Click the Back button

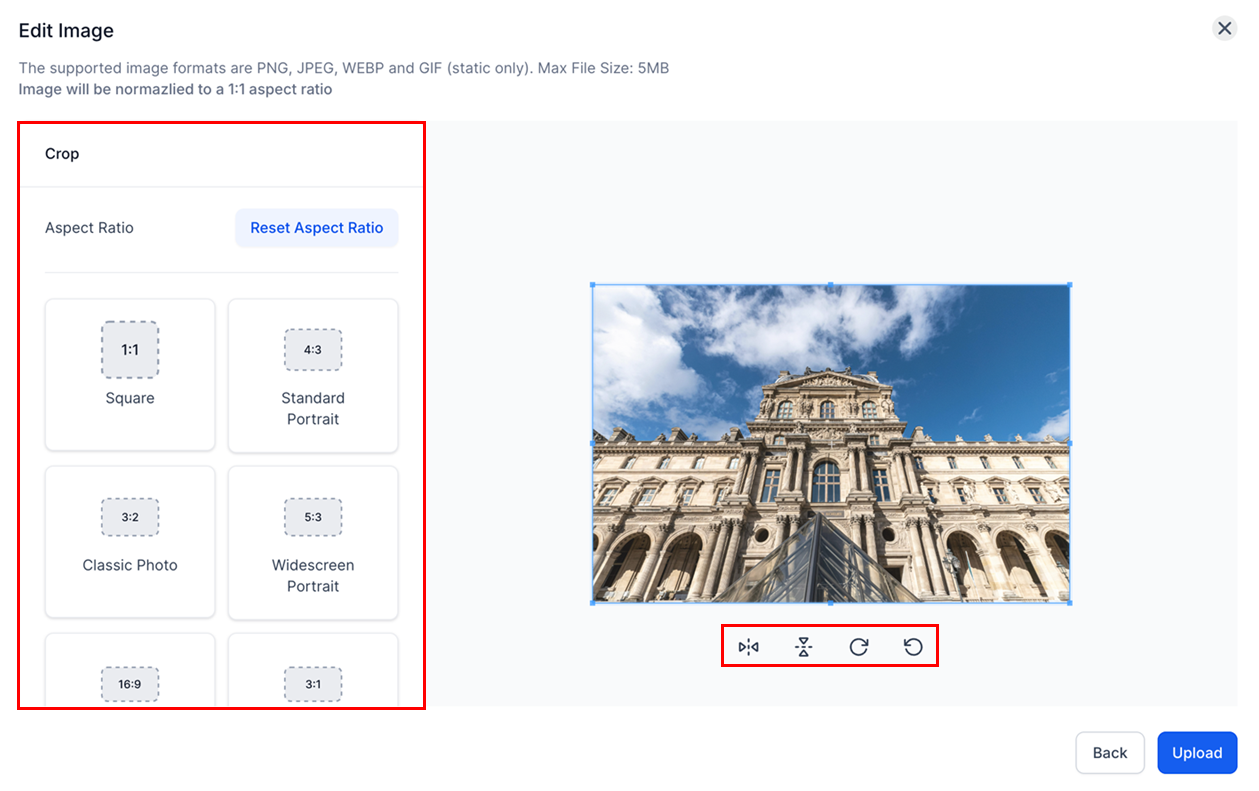click(1110, 753)
